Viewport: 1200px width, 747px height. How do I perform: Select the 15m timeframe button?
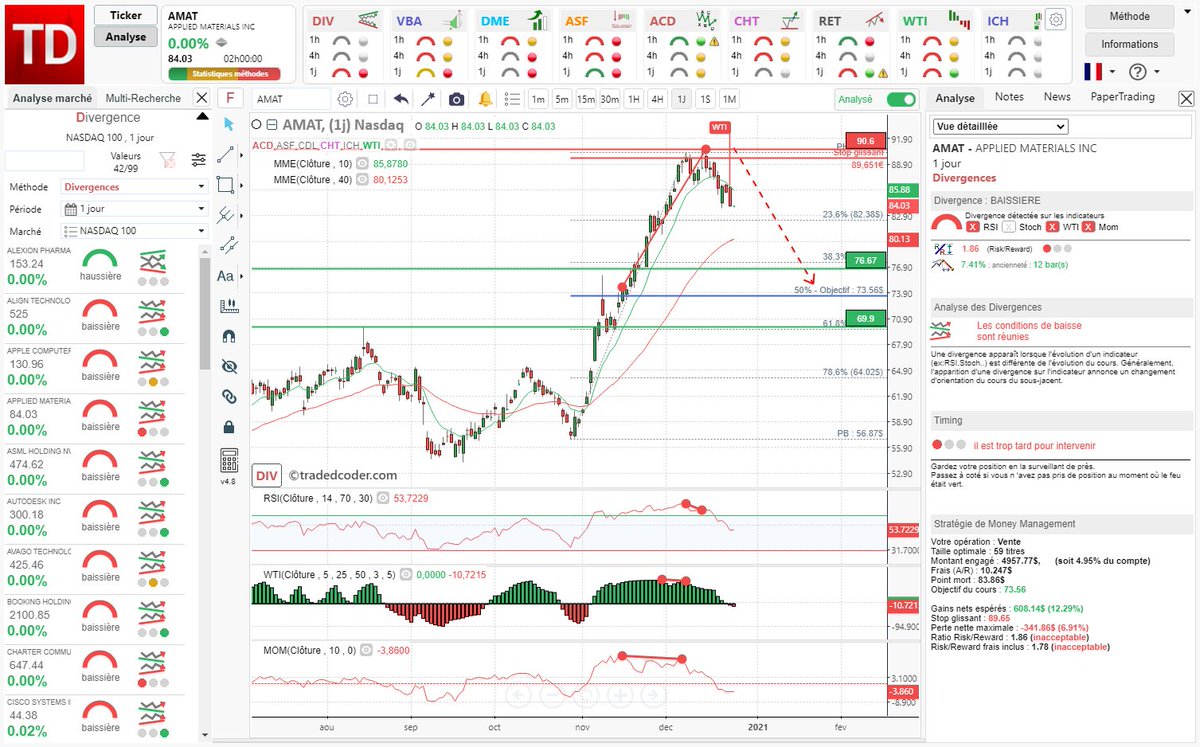point(585,99)
